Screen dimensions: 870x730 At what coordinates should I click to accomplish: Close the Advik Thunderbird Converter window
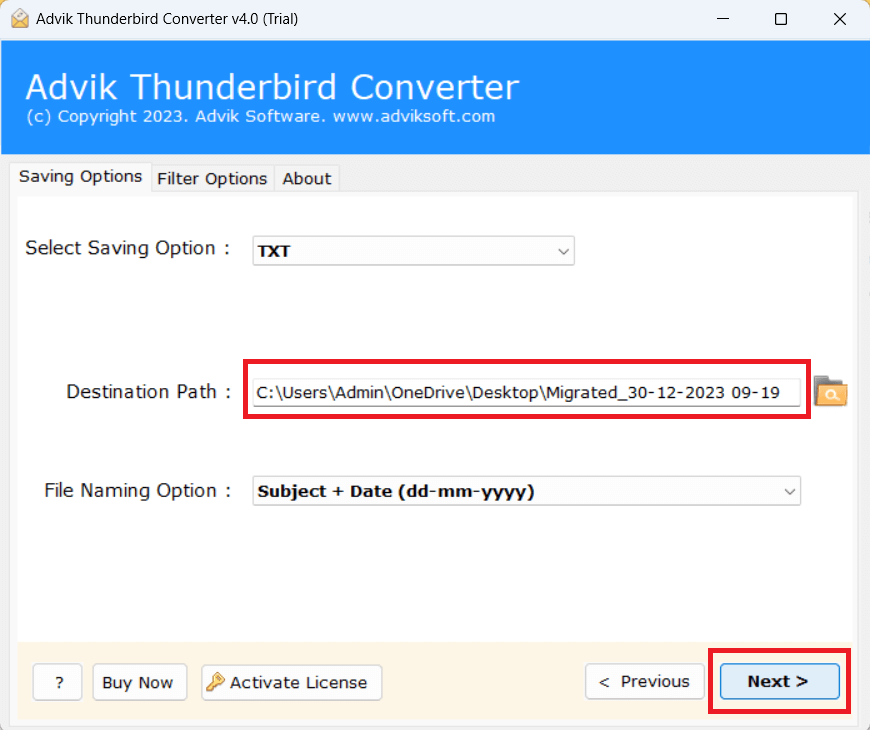tap(839, 19)
